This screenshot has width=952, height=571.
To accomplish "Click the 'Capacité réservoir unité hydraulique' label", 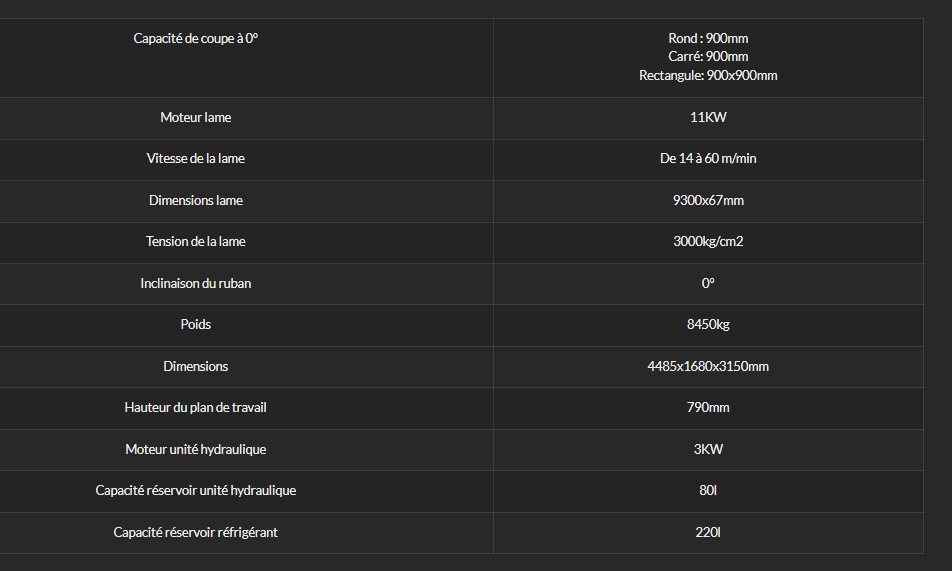I will [196, 490].
